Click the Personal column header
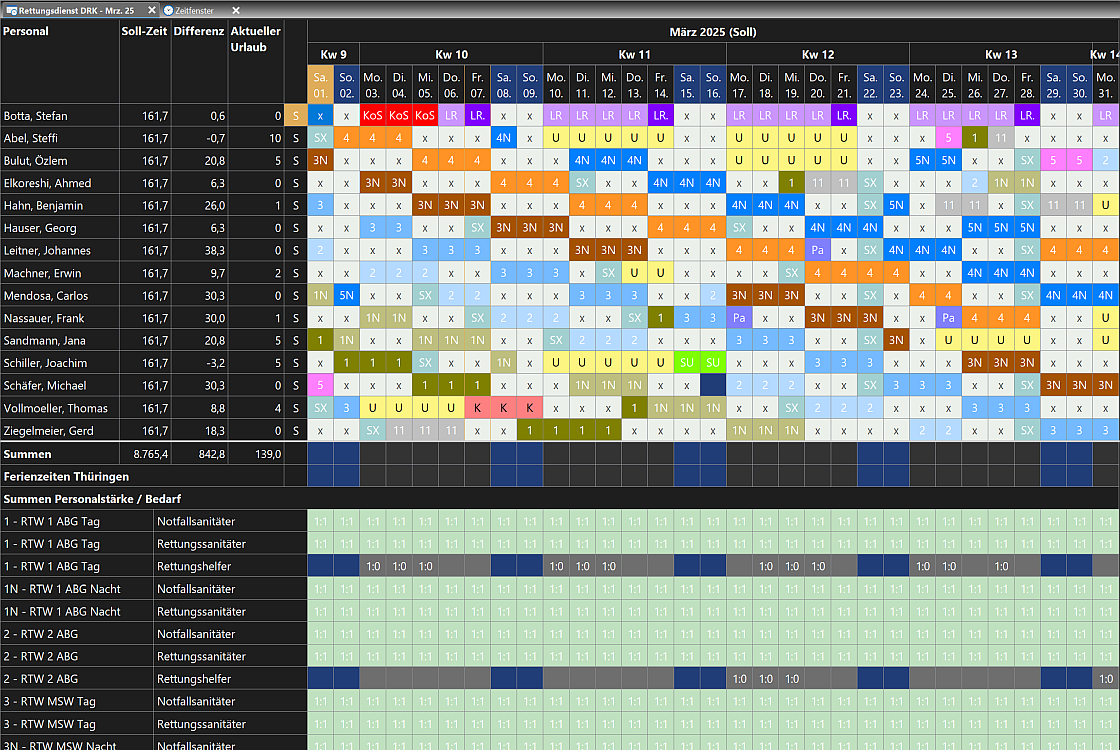Screen dimensions: 1120x750 coord(26,31)
